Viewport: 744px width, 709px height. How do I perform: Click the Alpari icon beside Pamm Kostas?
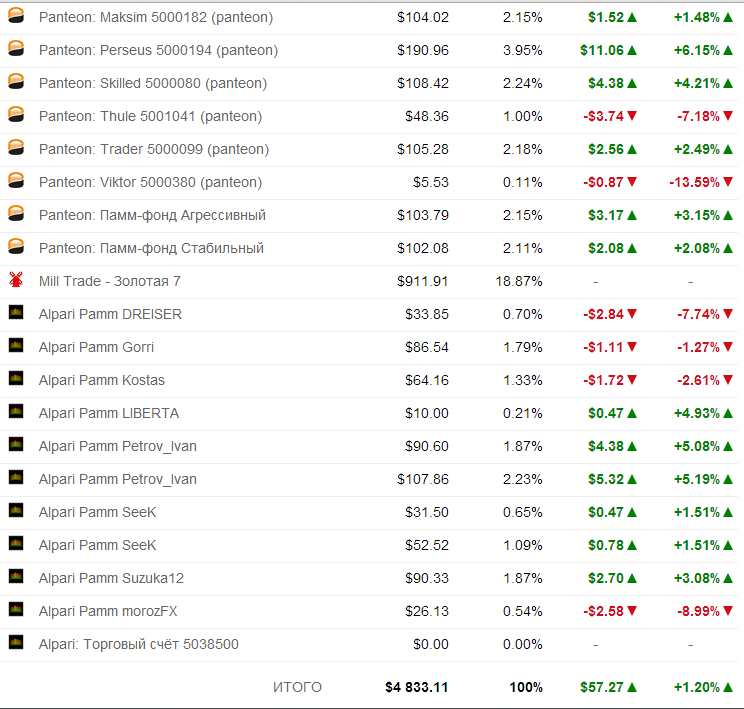tap(16, 378)
